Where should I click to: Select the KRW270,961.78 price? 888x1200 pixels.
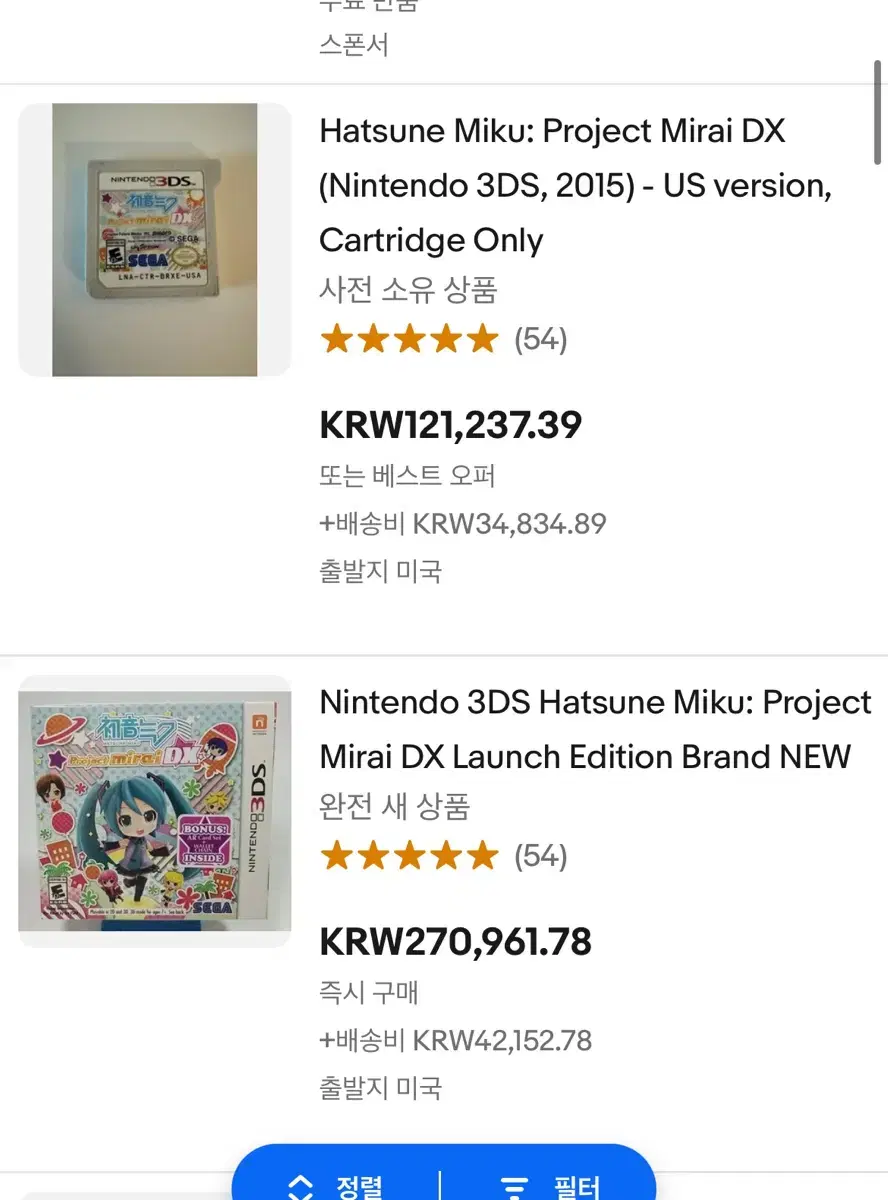(456, 942)
